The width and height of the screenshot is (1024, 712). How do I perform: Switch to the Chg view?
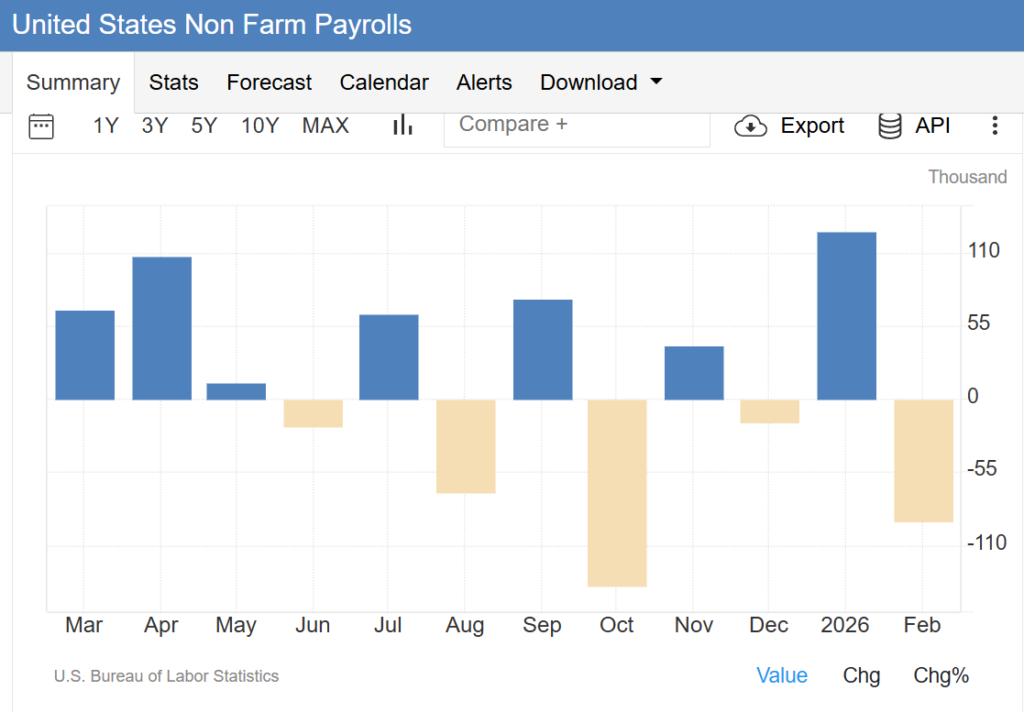point(861,676)
